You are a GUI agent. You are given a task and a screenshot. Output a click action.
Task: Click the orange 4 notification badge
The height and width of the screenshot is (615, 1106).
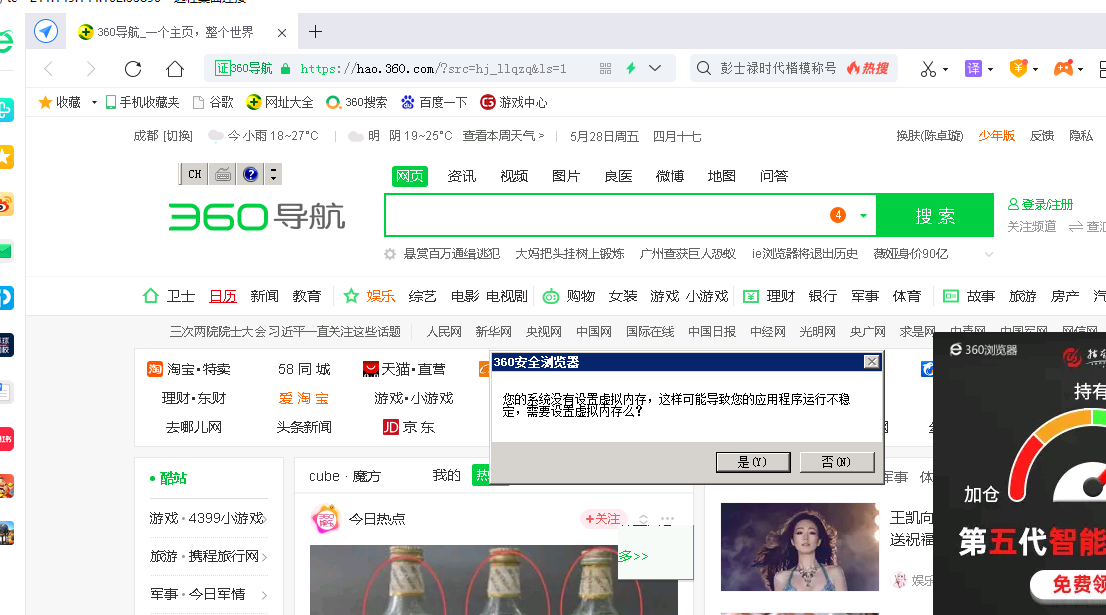(838, 215)
